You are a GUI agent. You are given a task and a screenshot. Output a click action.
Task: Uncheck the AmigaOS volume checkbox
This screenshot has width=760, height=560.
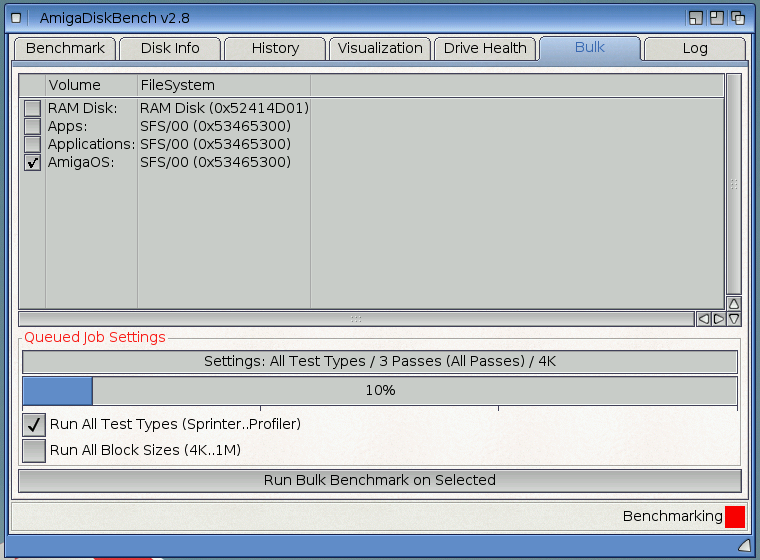tap(33, 162)
